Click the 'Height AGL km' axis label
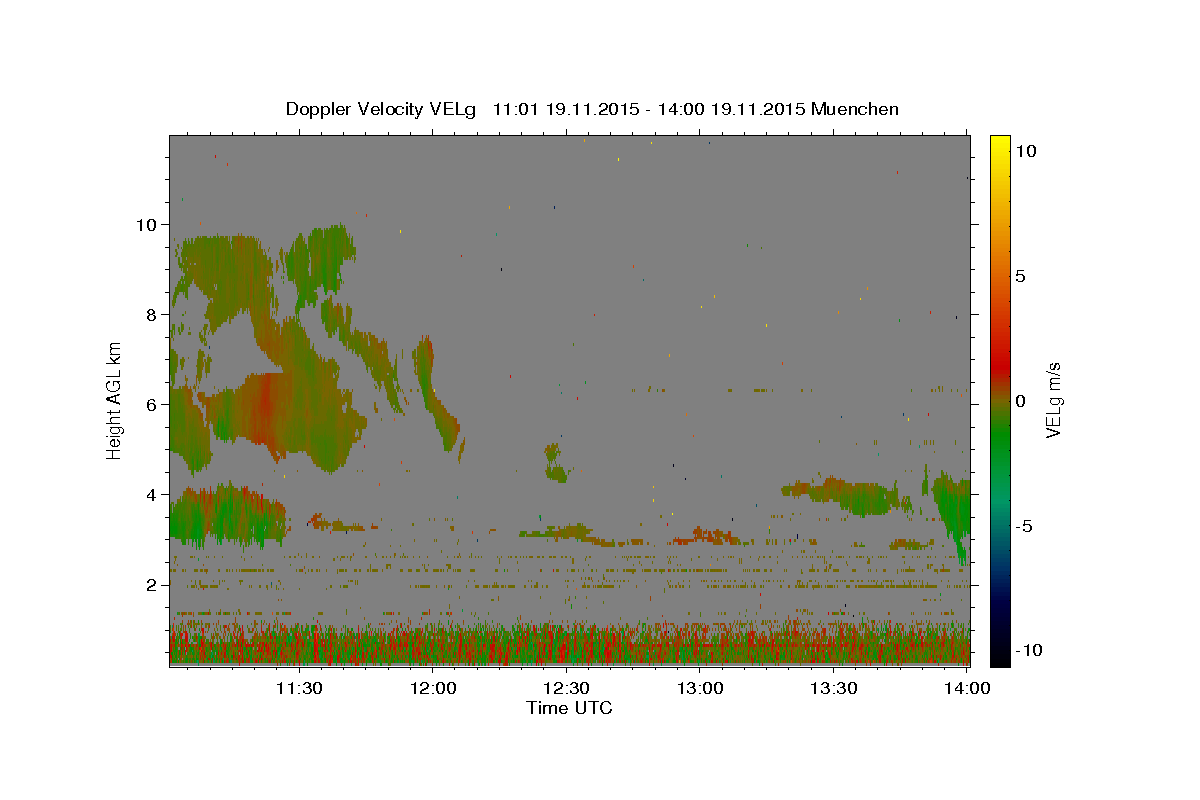 115,400
